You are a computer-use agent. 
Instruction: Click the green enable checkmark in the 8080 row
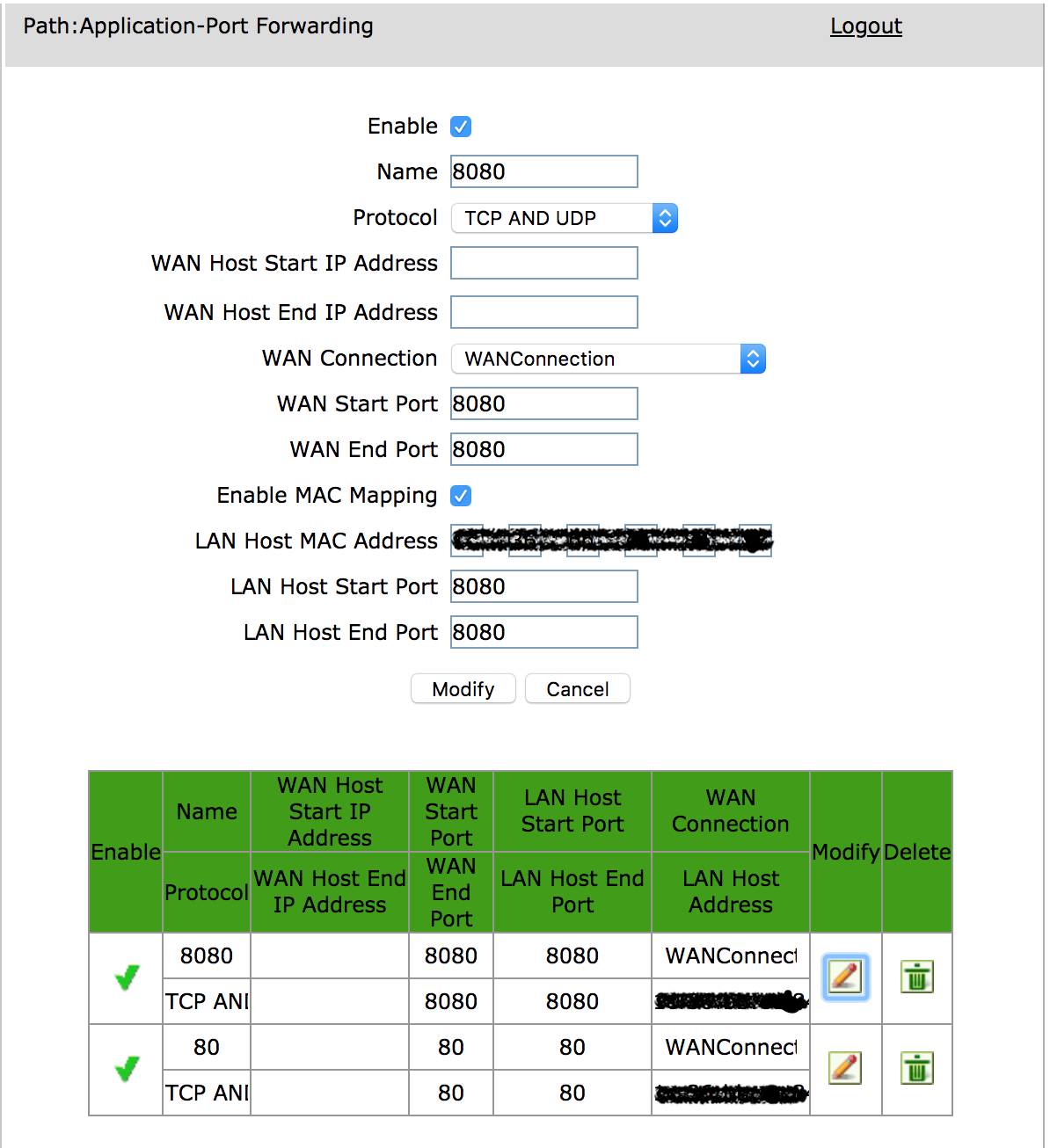pyautogui.click(x=125, y=977)
